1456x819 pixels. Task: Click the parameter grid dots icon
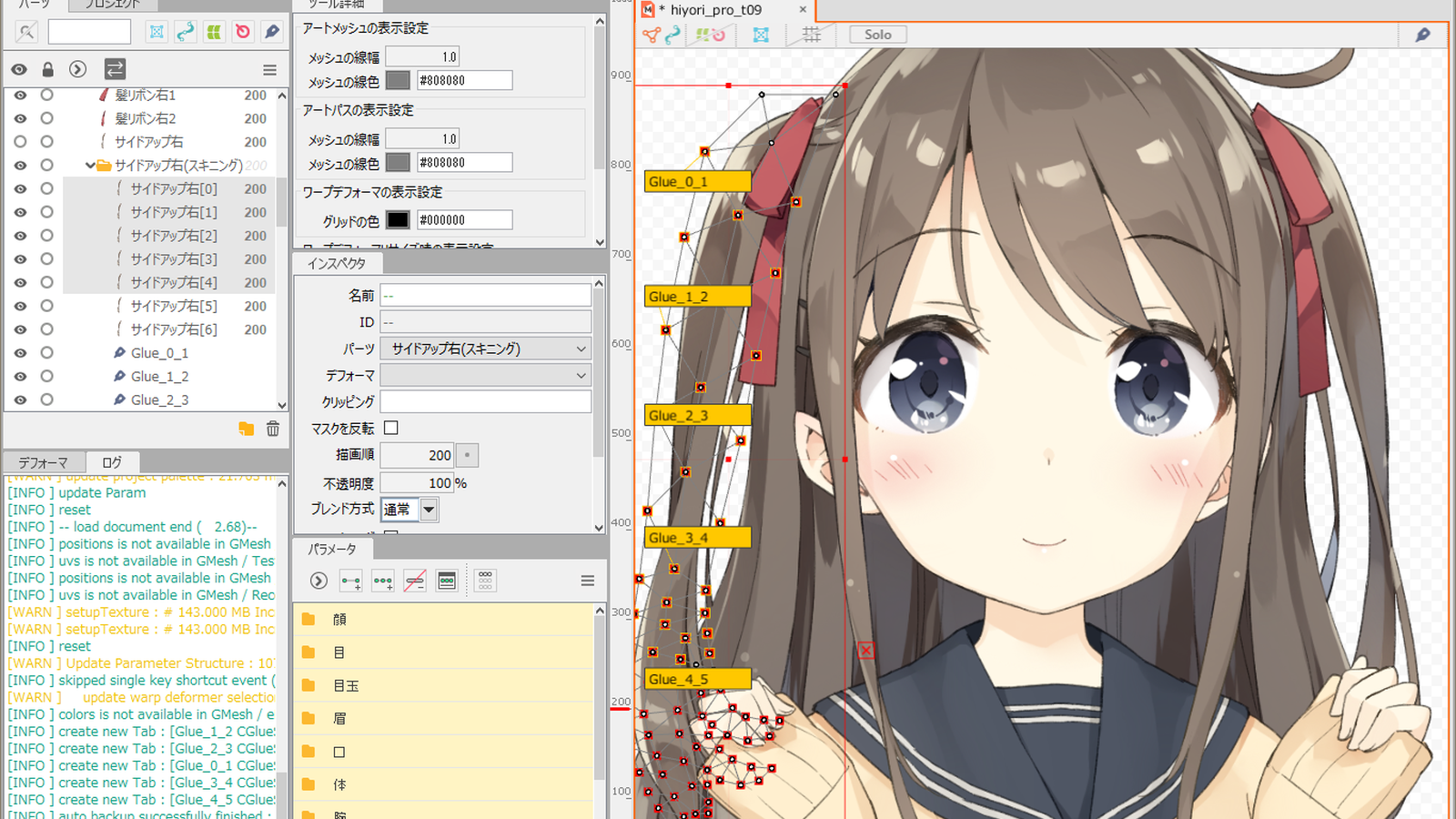[485, 581]
